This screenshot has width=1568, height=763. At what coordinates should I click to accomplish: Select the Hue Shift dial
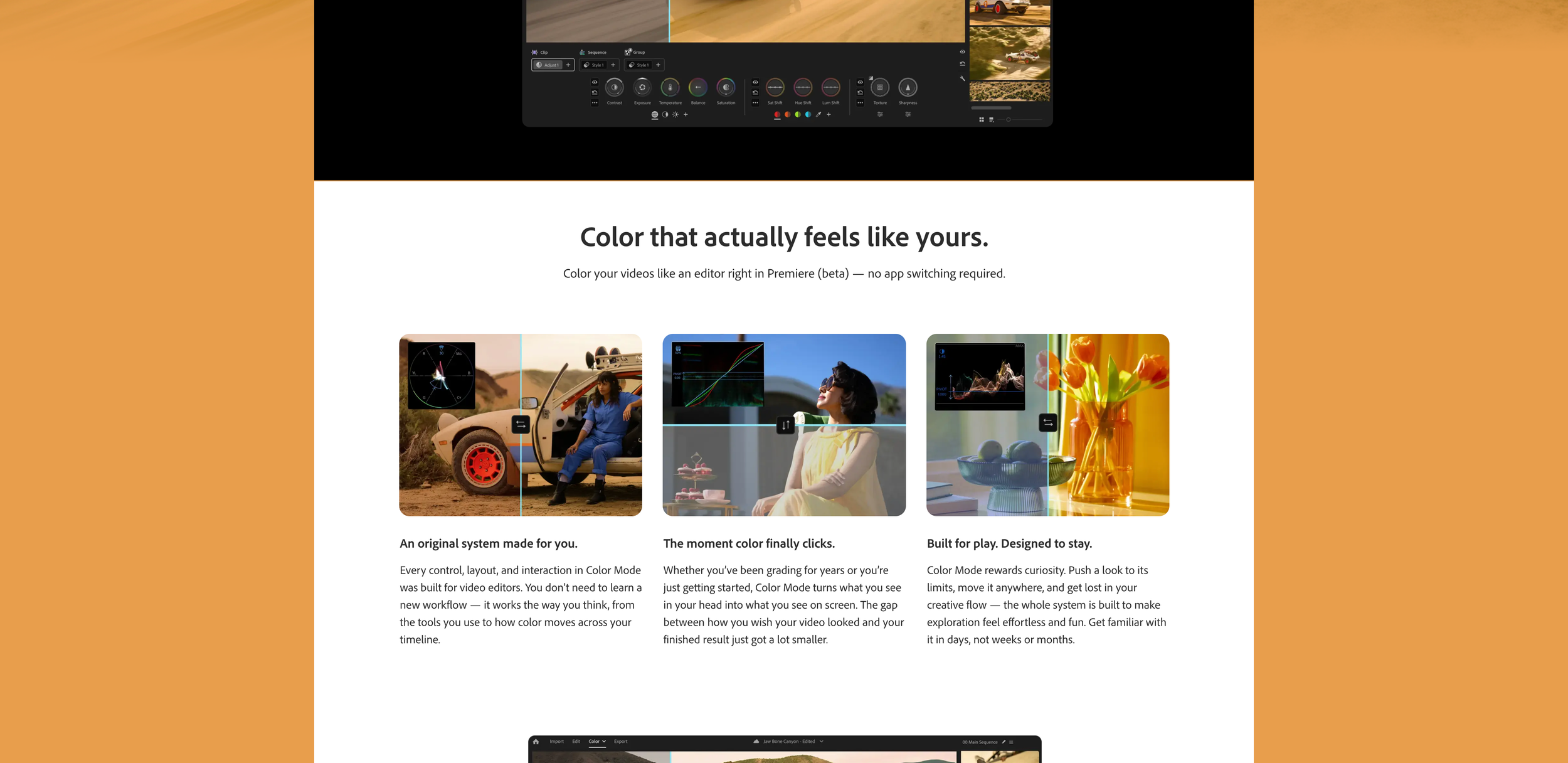point(803,87)
